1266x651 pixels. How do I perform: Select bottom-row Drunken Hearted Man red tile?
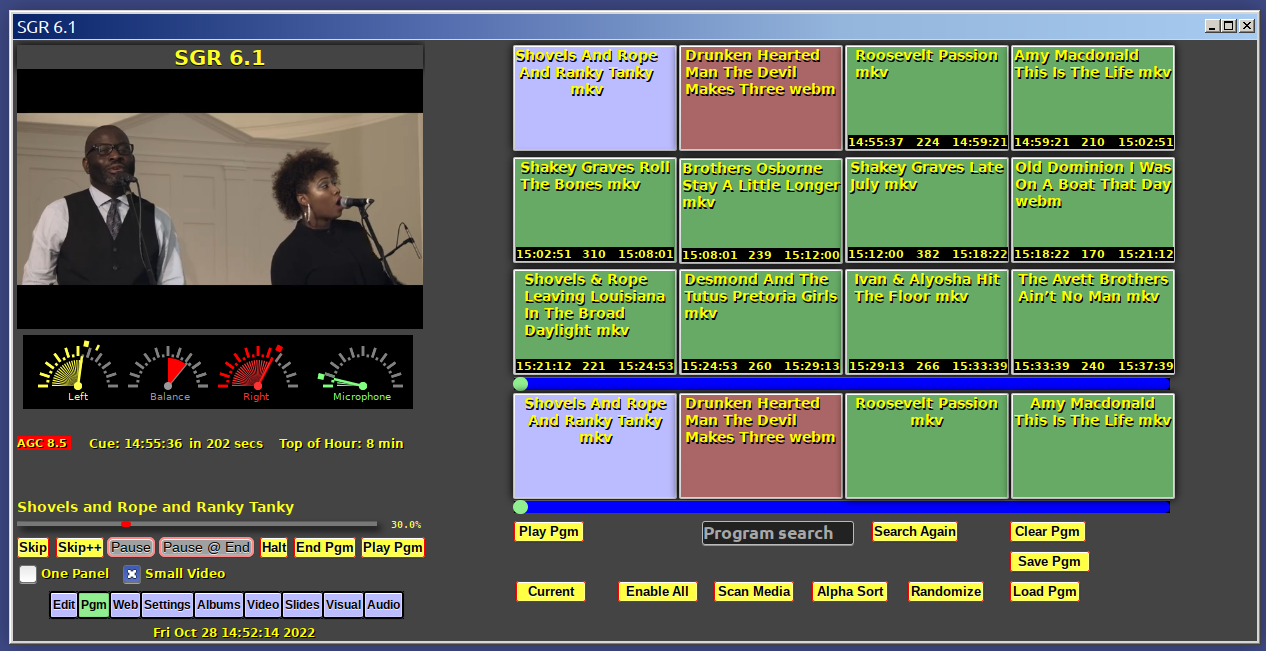(x=761, y=446)
